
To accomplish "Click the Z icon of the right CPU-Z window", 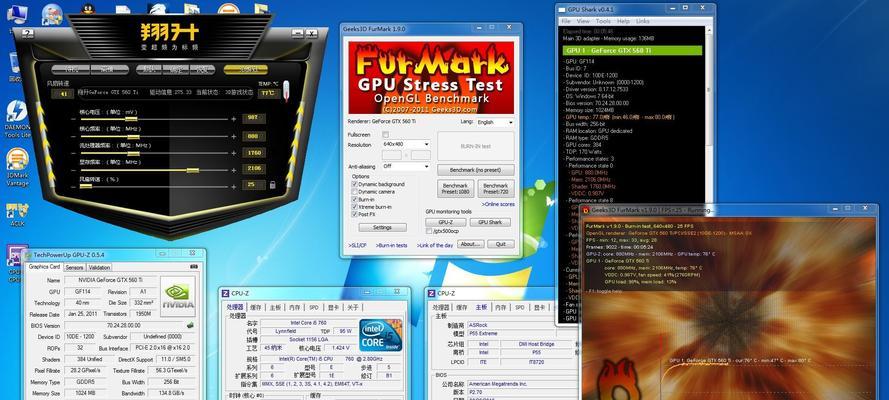I will coord(432,293).
